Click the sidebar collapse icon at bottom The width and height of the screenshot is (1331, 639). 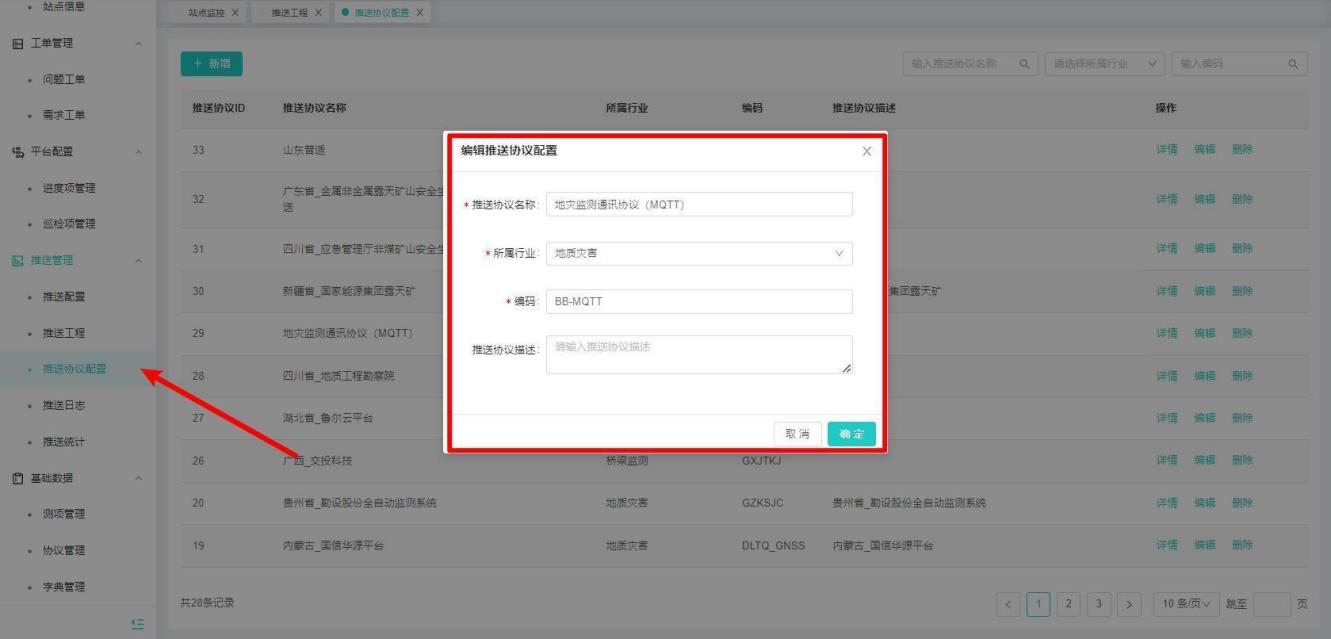(138, 624)
